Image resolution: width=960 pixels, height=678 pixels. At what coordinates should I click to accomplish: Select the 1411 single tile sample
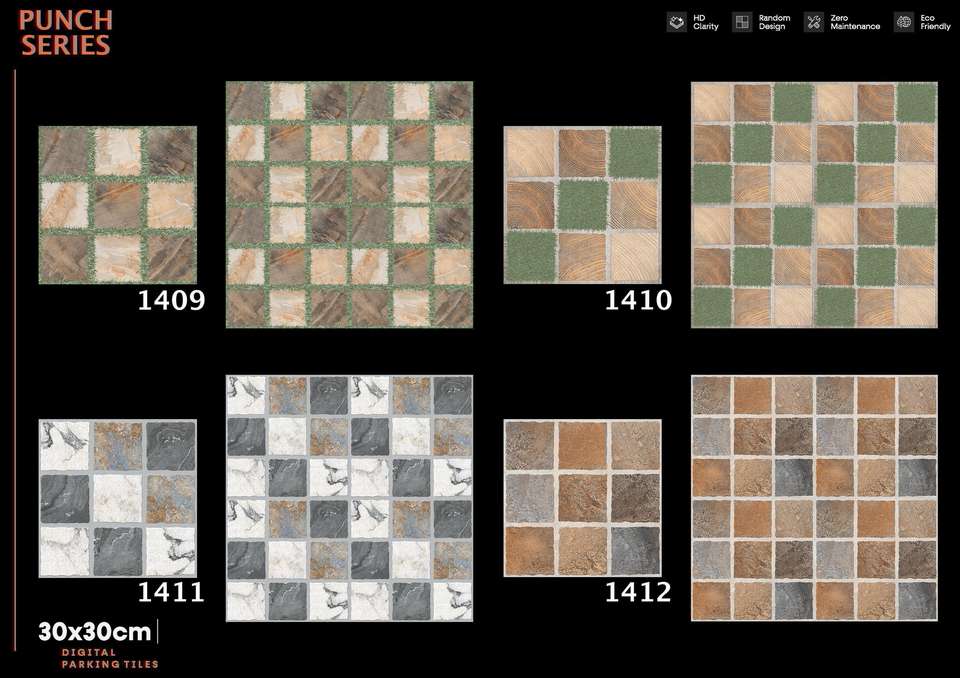[x=117, y=498]
